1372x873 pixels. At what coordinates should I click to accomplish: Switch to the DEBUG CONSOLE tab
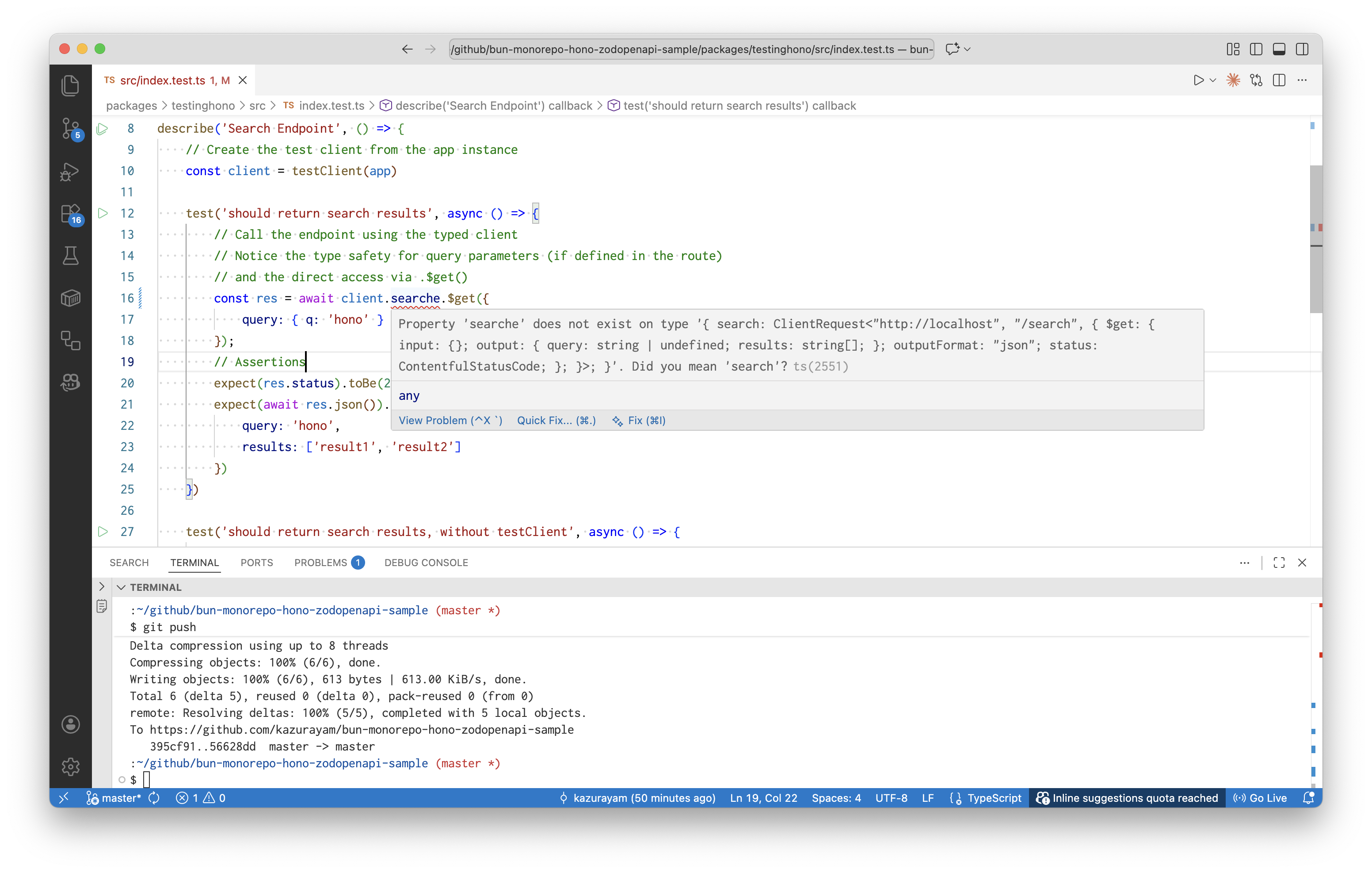(426, 562)
